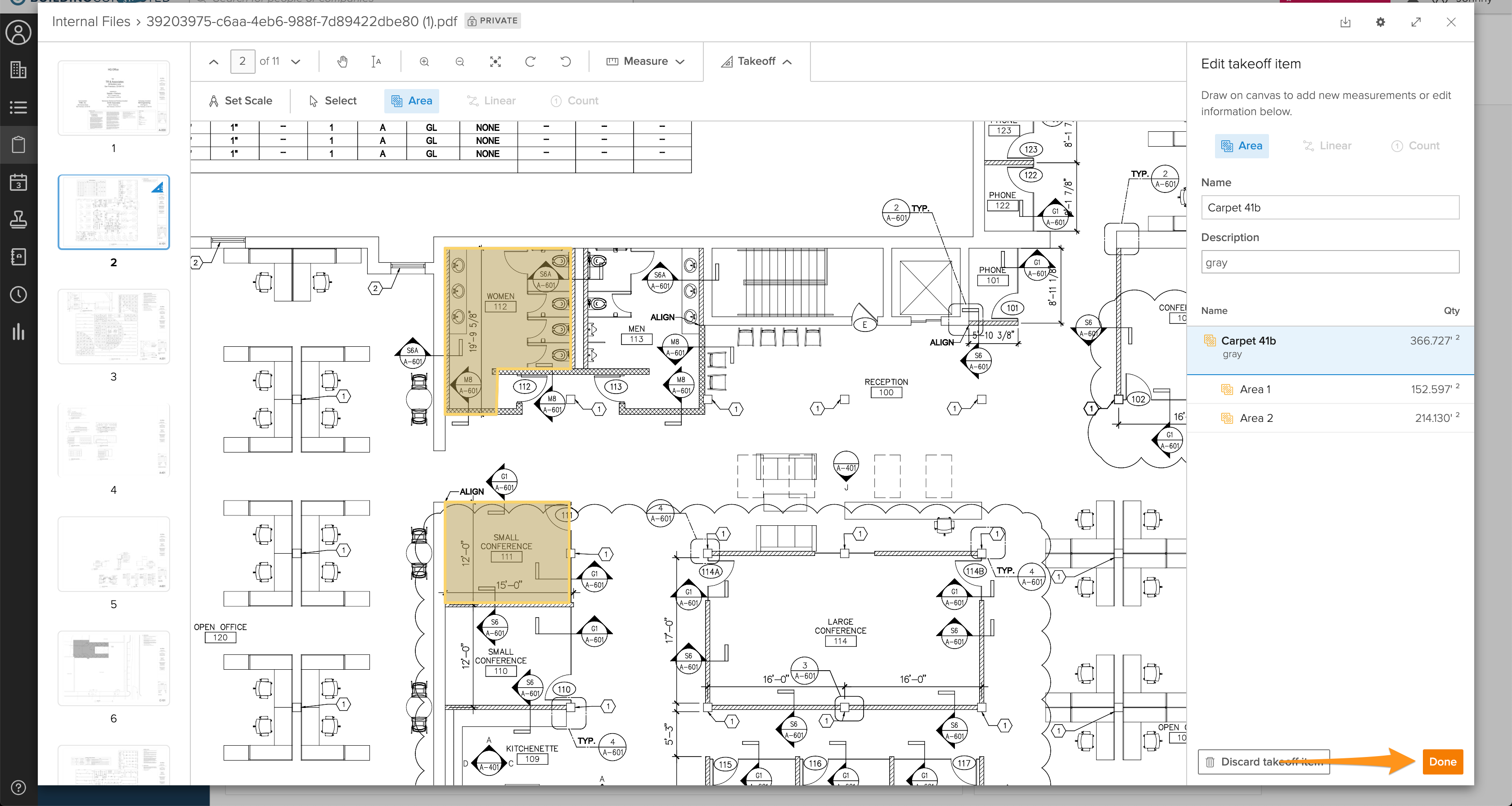
Task: Click the Done button
Action: coord(1442,761)
